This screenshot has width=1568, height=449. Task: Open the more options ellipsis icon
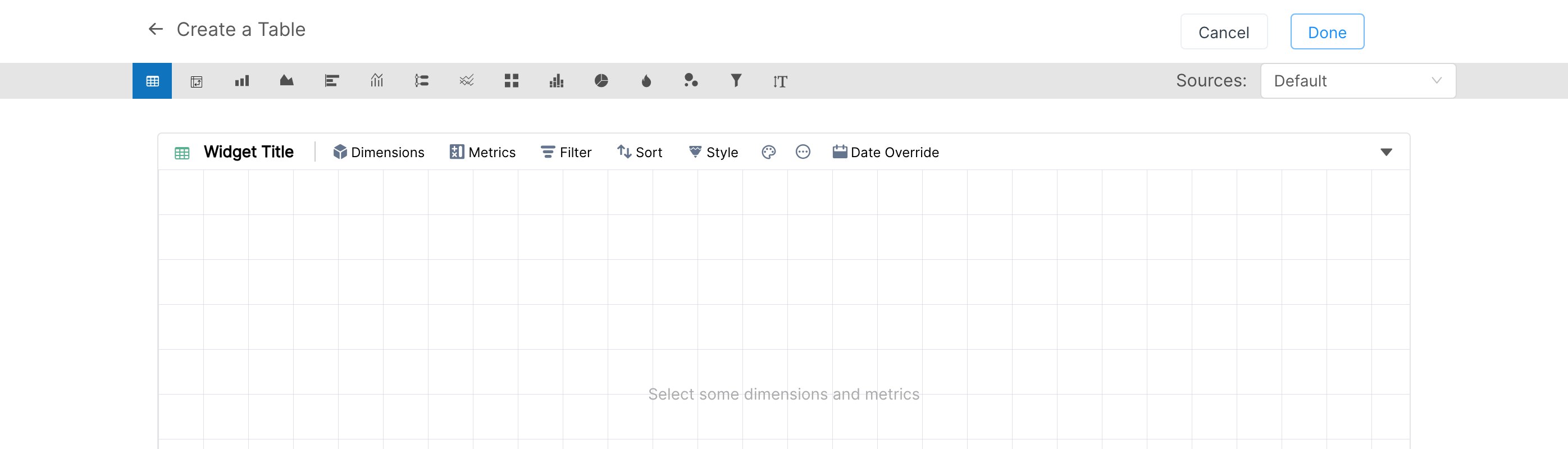803,152
